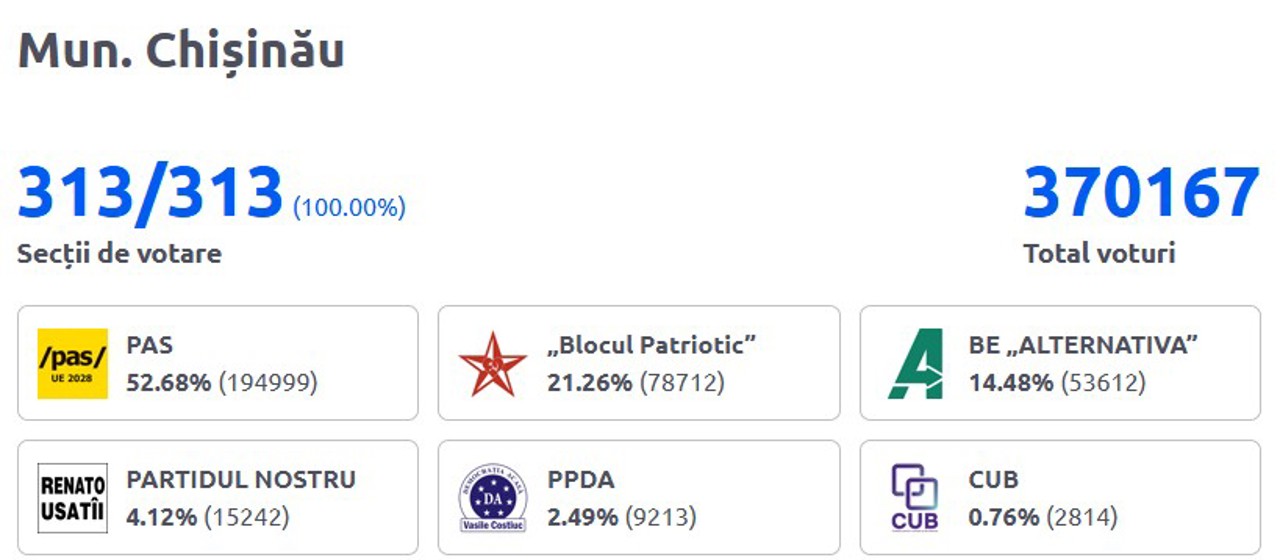
Task: Click the 370167 total votes number
Action: click(1141, 193)
